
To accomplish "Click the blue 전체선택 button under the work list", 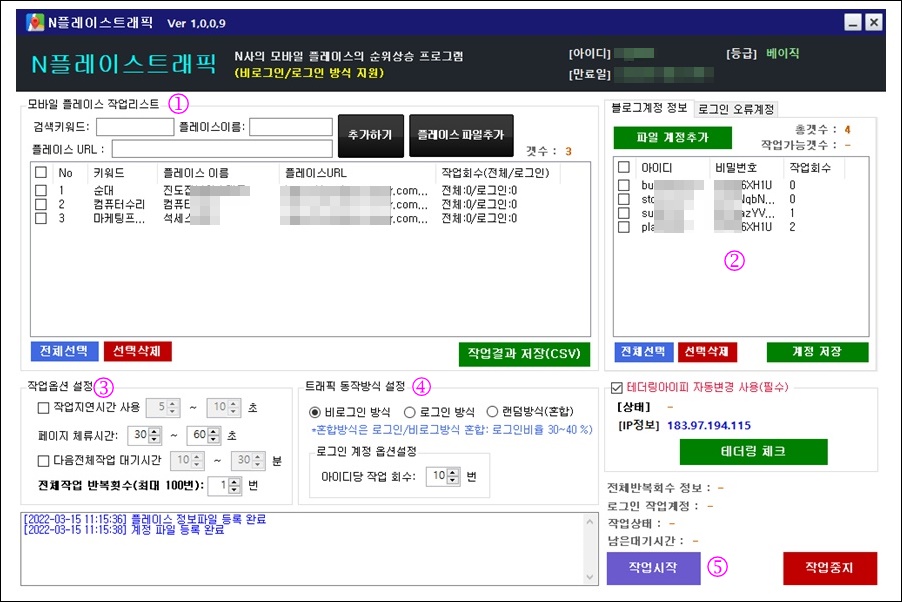I will pos(64,351).
